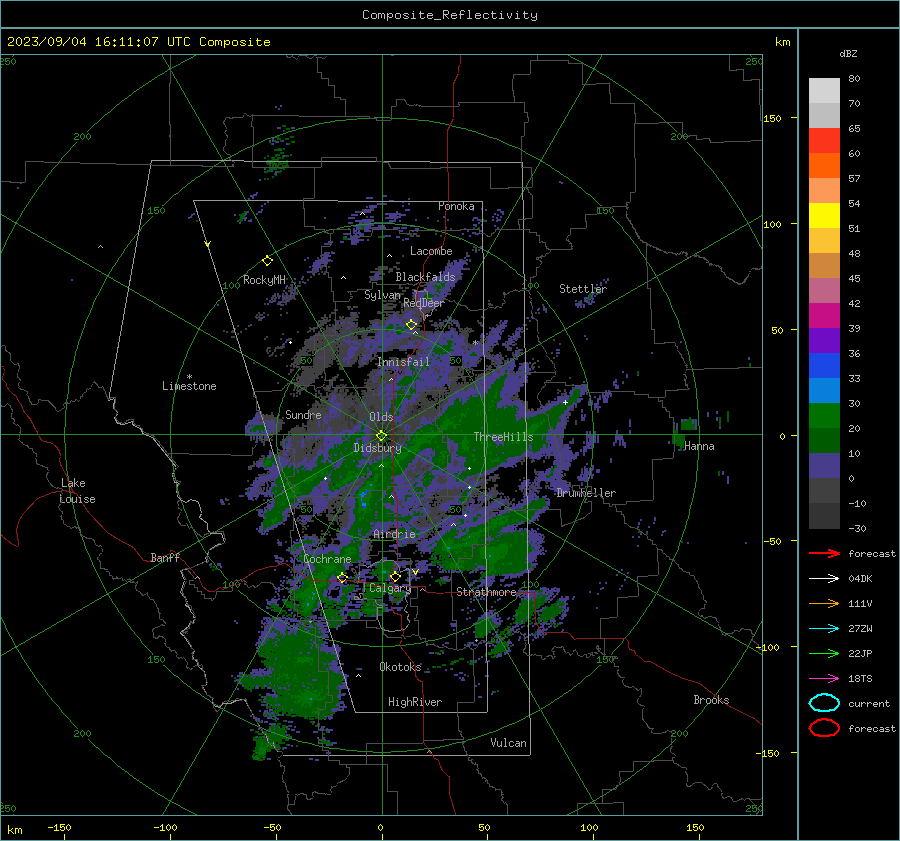Select the bright green 20-30 dBZ swatch
The image size is (900, 841).
pos(824,415)
